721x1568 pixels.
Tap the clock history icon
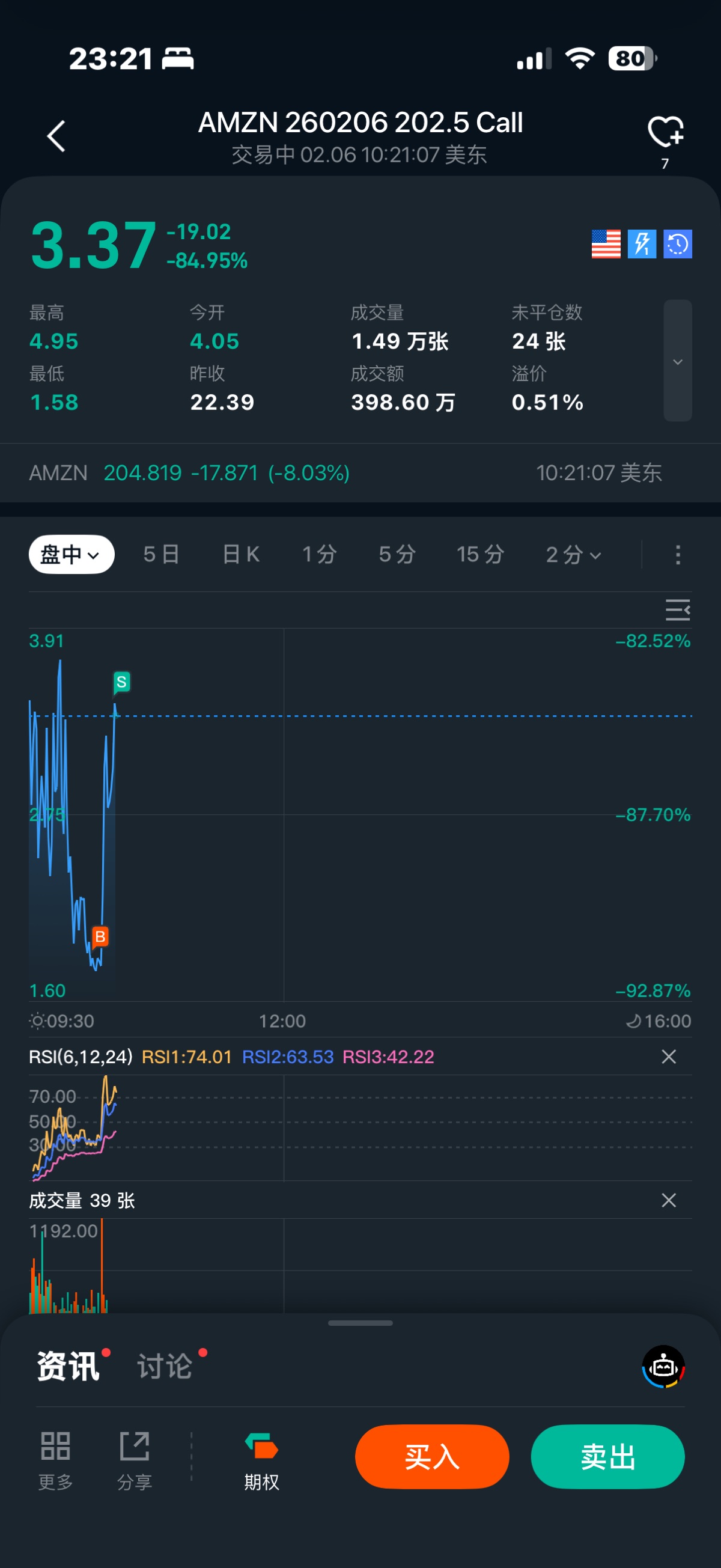pos(677,244)
